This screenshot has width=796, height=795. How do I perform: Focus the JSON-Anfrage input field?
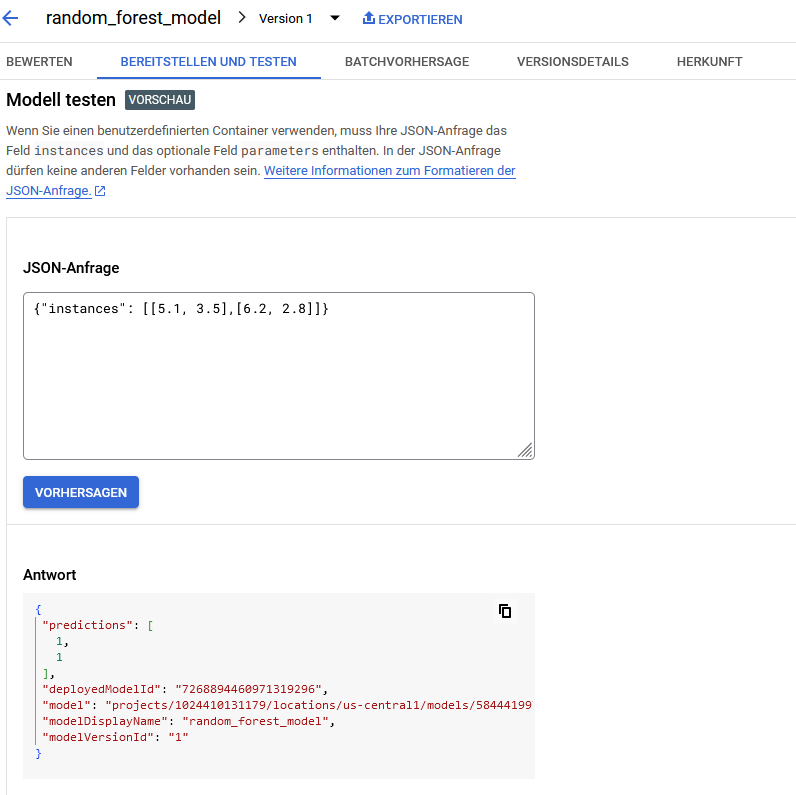click(278, 375)
